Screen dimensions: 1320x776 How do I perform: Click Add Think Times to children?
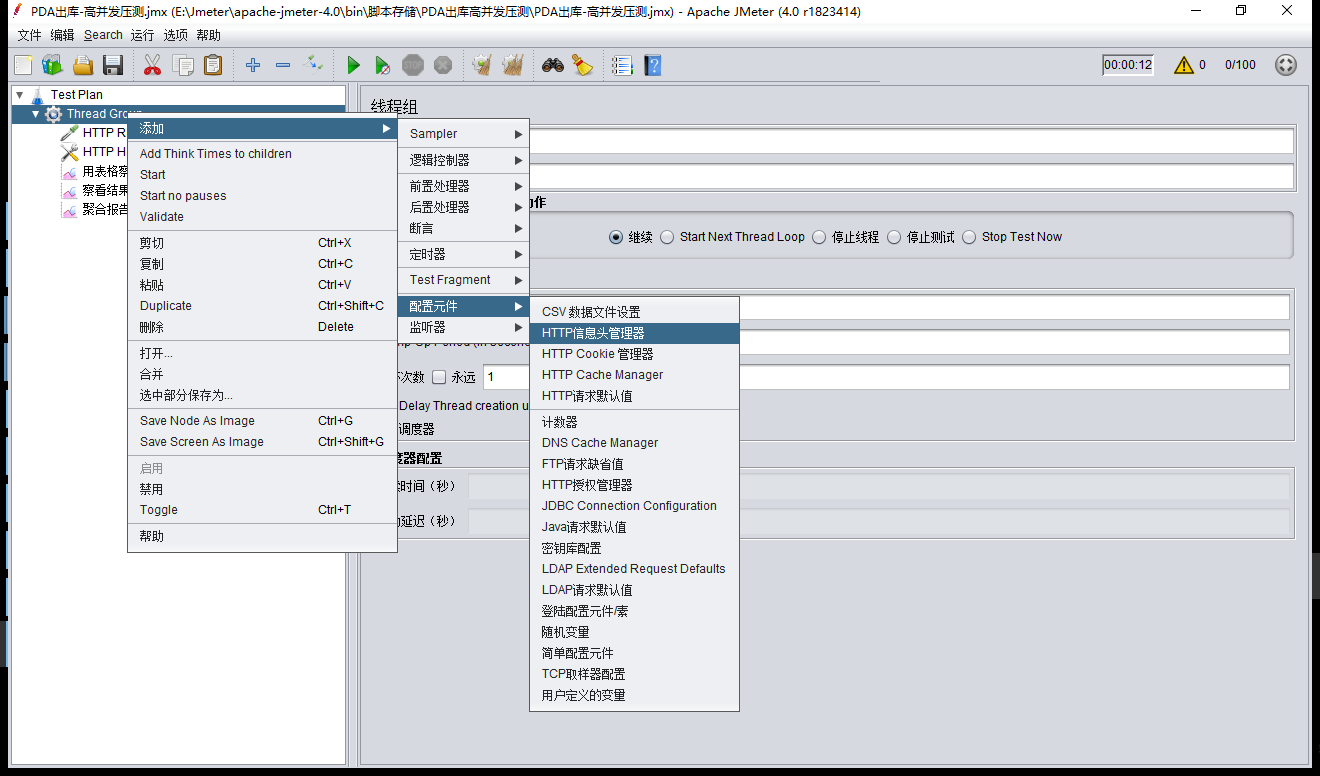215,153
